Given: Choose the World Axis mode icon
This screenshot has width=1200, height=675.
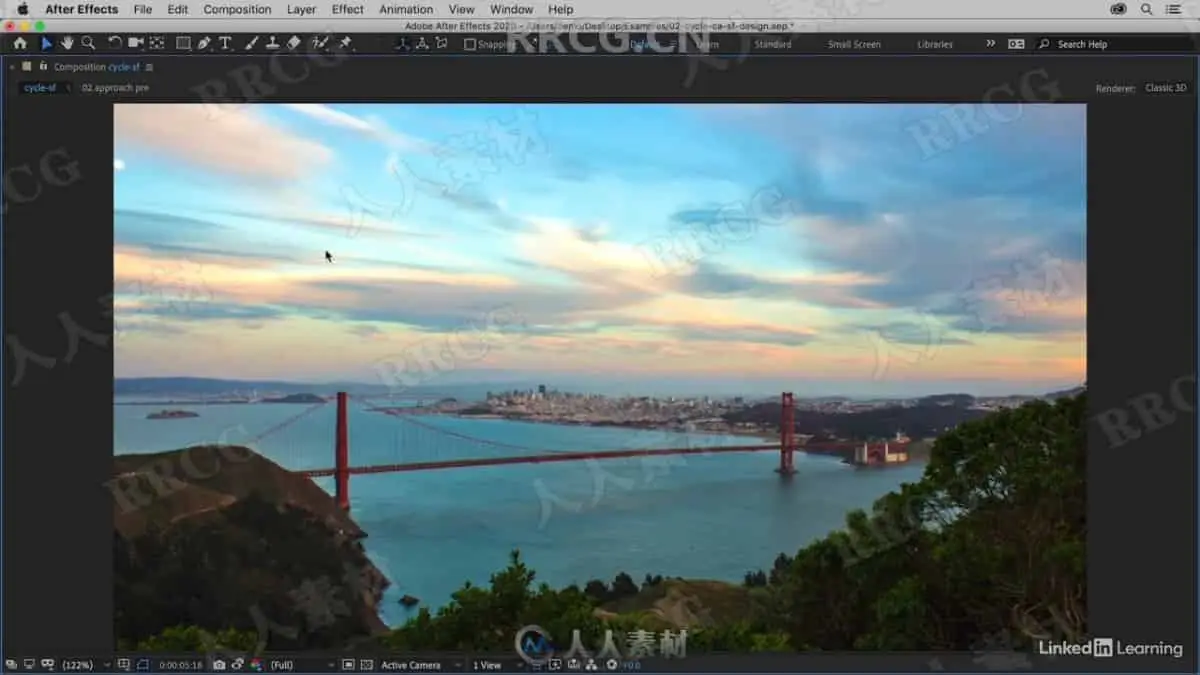Looking at the screenshot, I should pos(421,43).
